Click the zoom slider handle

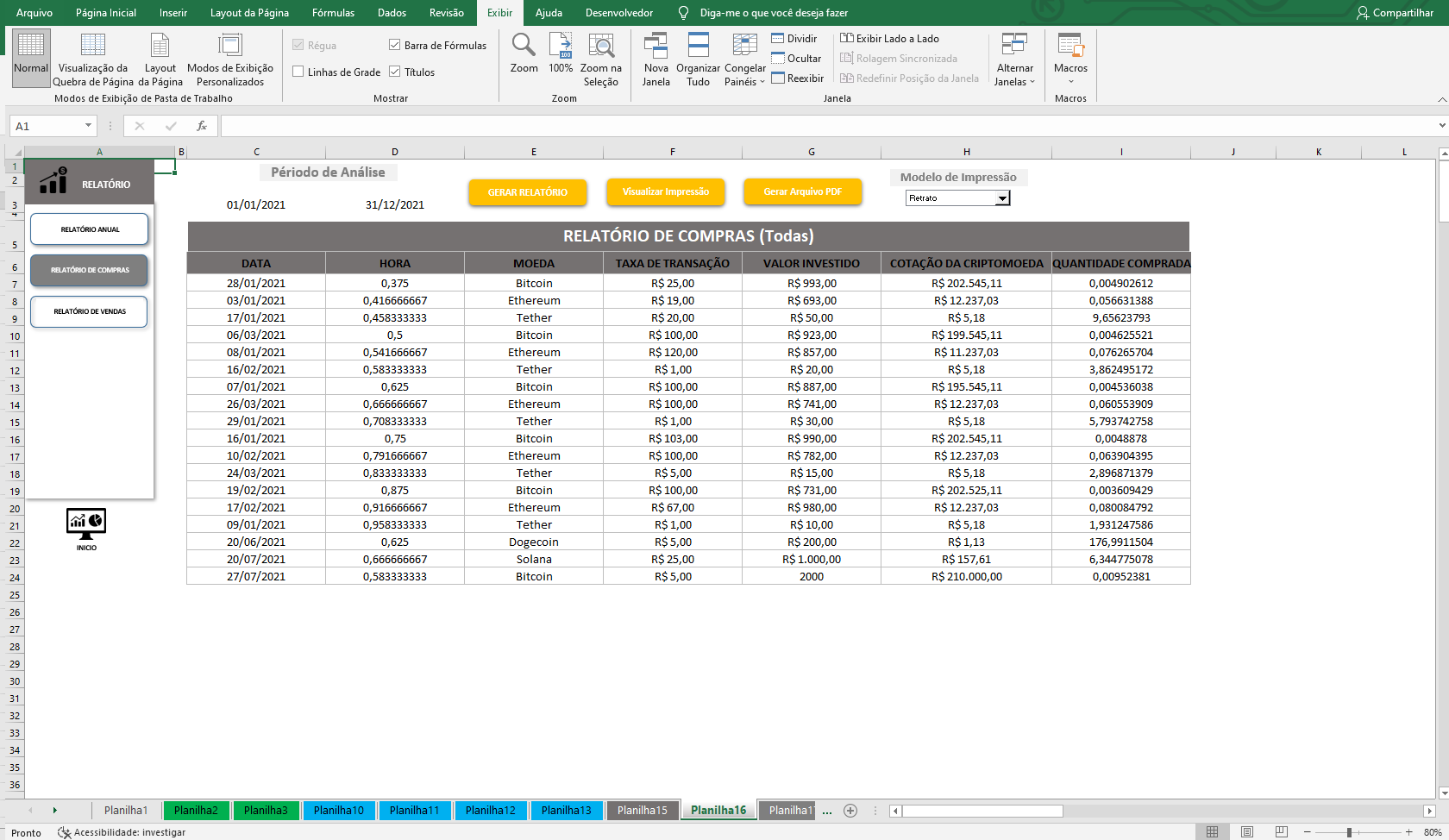[1349, 832]
